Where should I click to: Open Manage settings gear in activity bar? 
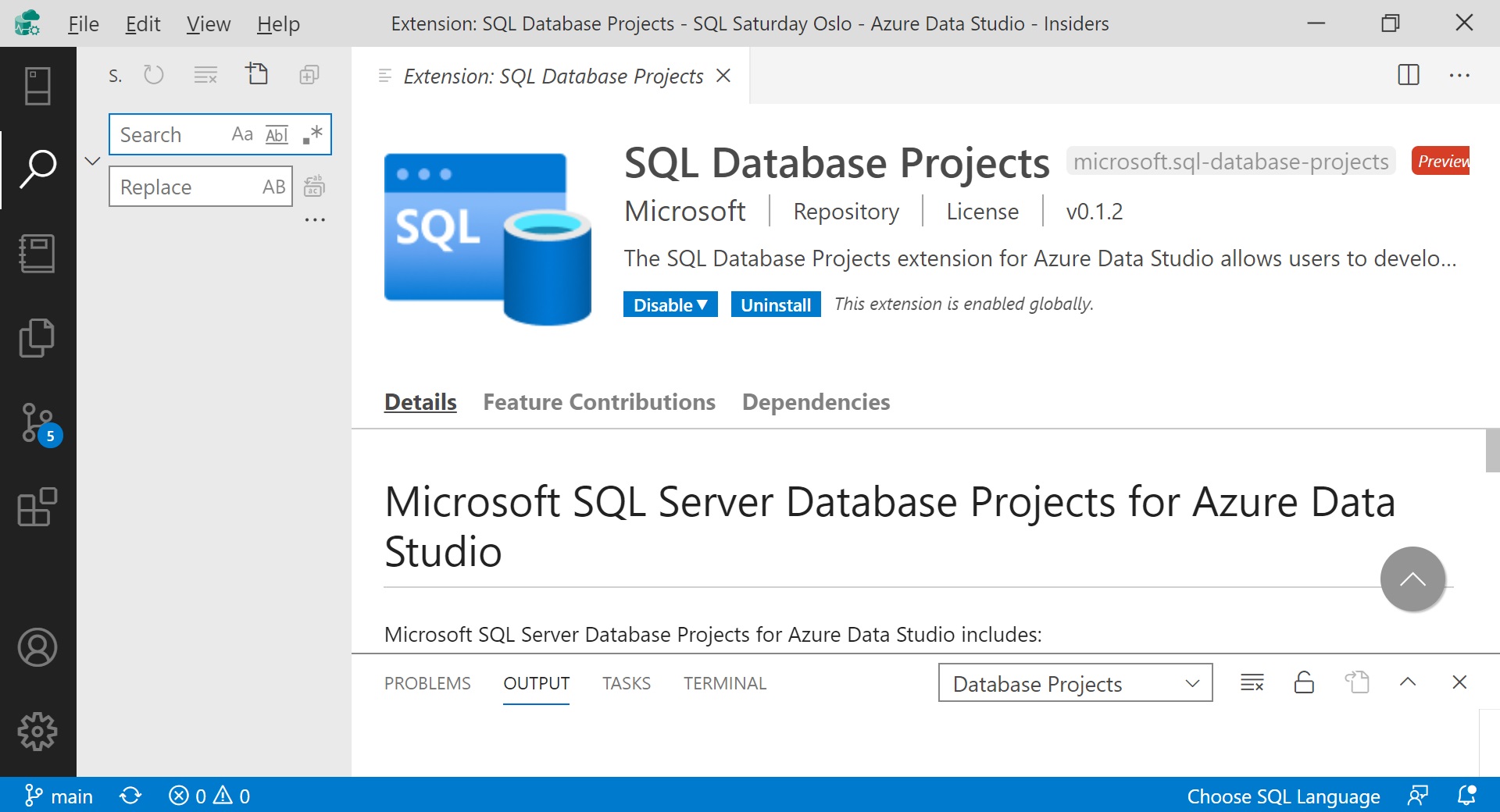(x=37, y=732)
